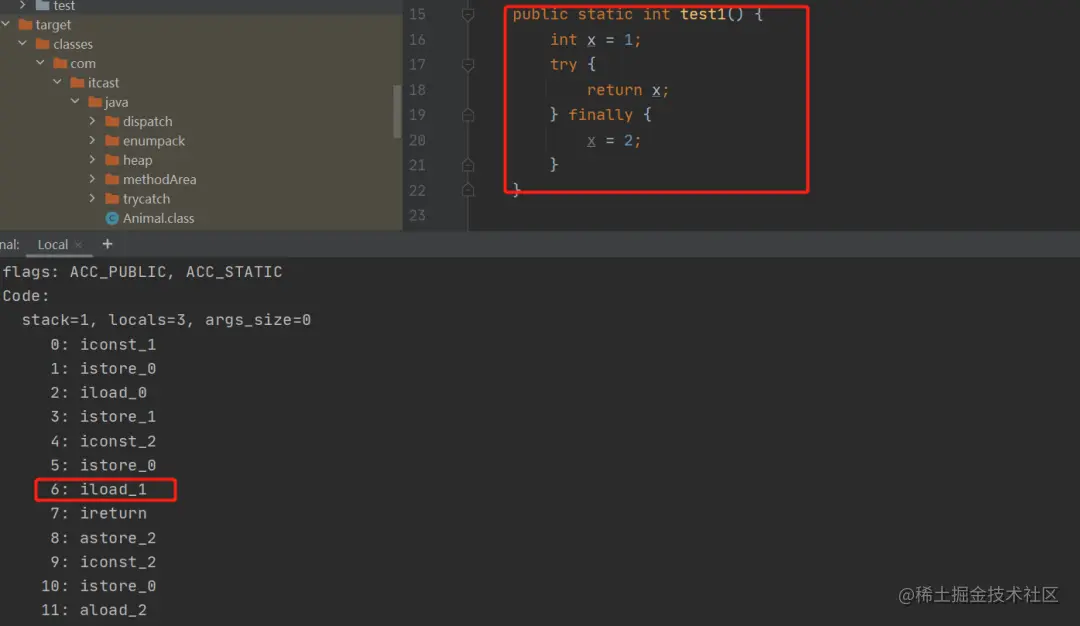Select heap folder label

(x=137, y=160)
